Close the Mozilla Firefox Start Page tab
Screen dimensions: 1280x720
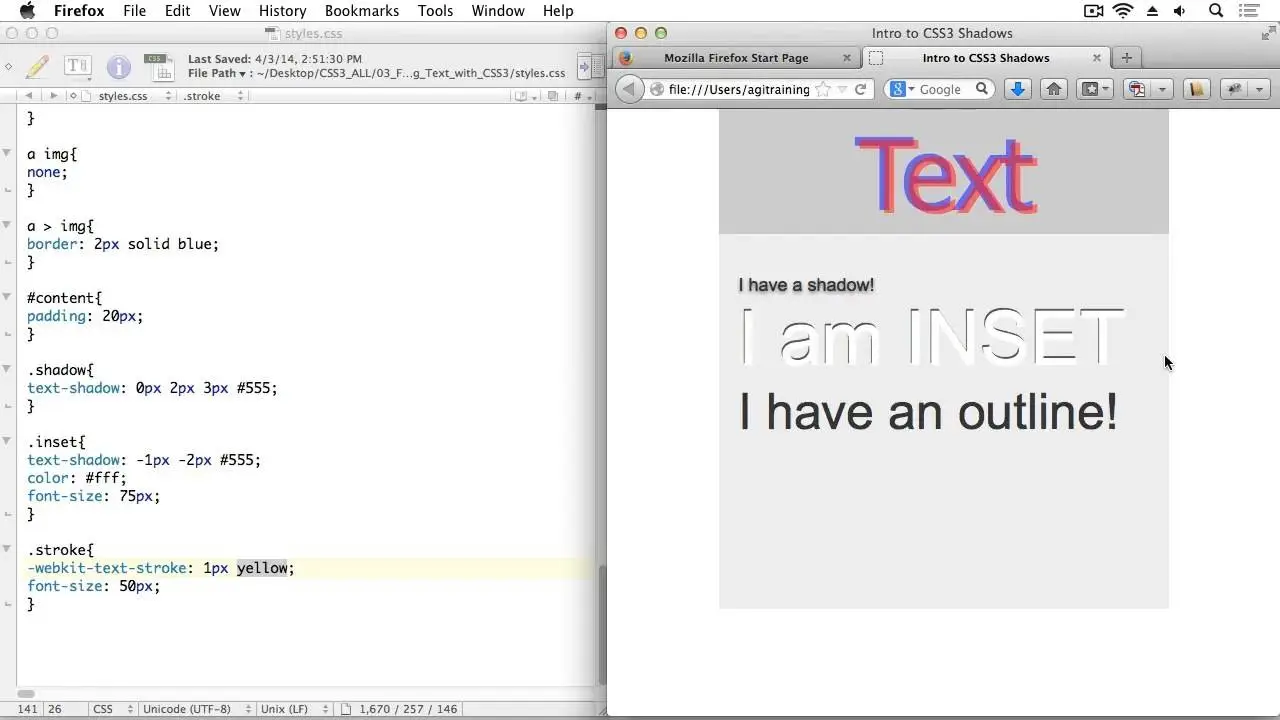[847, 58]
